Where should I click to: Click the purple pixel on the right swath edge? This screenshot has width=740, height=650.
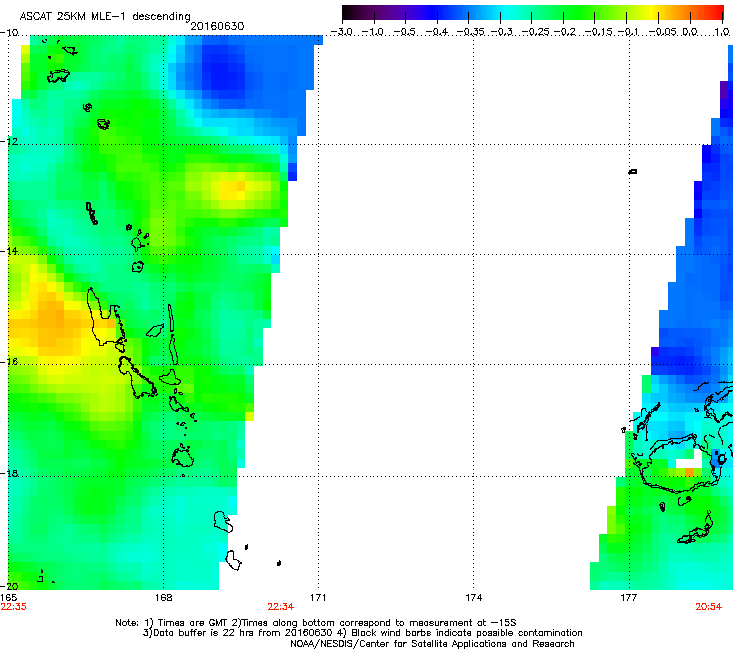tap(724, 90)
